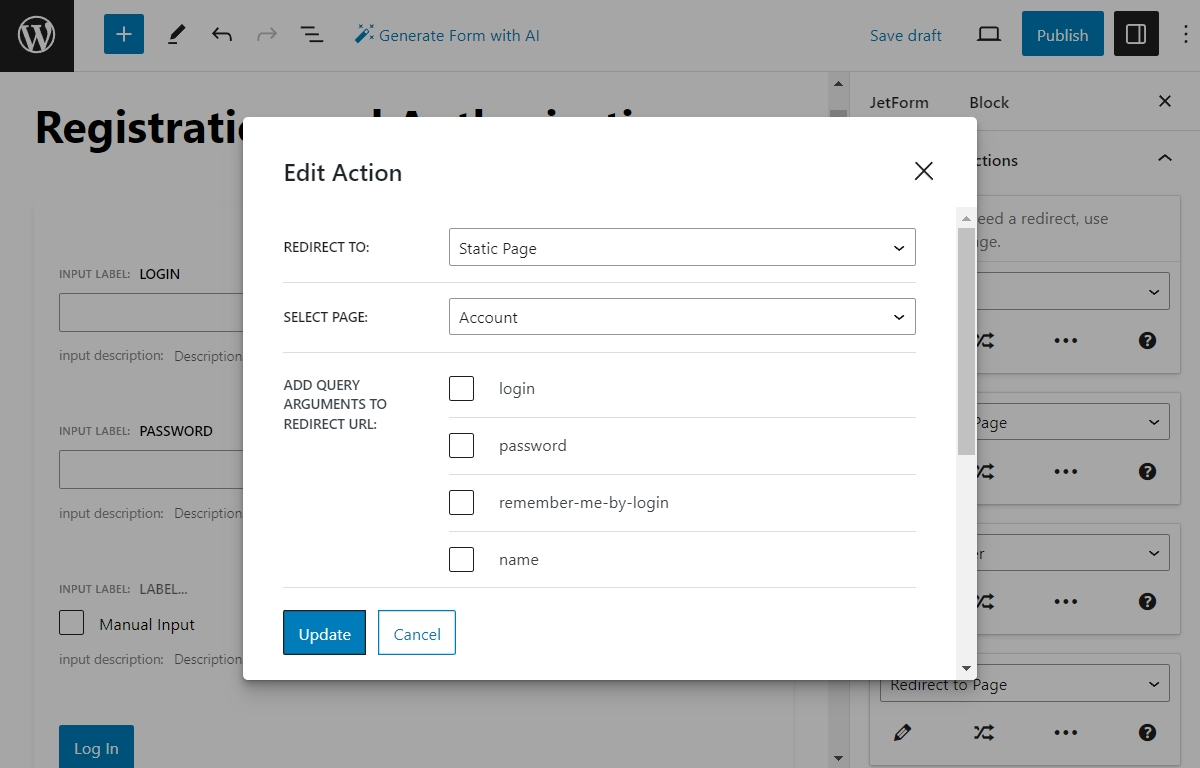Open the Select Page dropdown showing Account
The width and height of the screenshot is (1200, 768).
tap(682, 316)
